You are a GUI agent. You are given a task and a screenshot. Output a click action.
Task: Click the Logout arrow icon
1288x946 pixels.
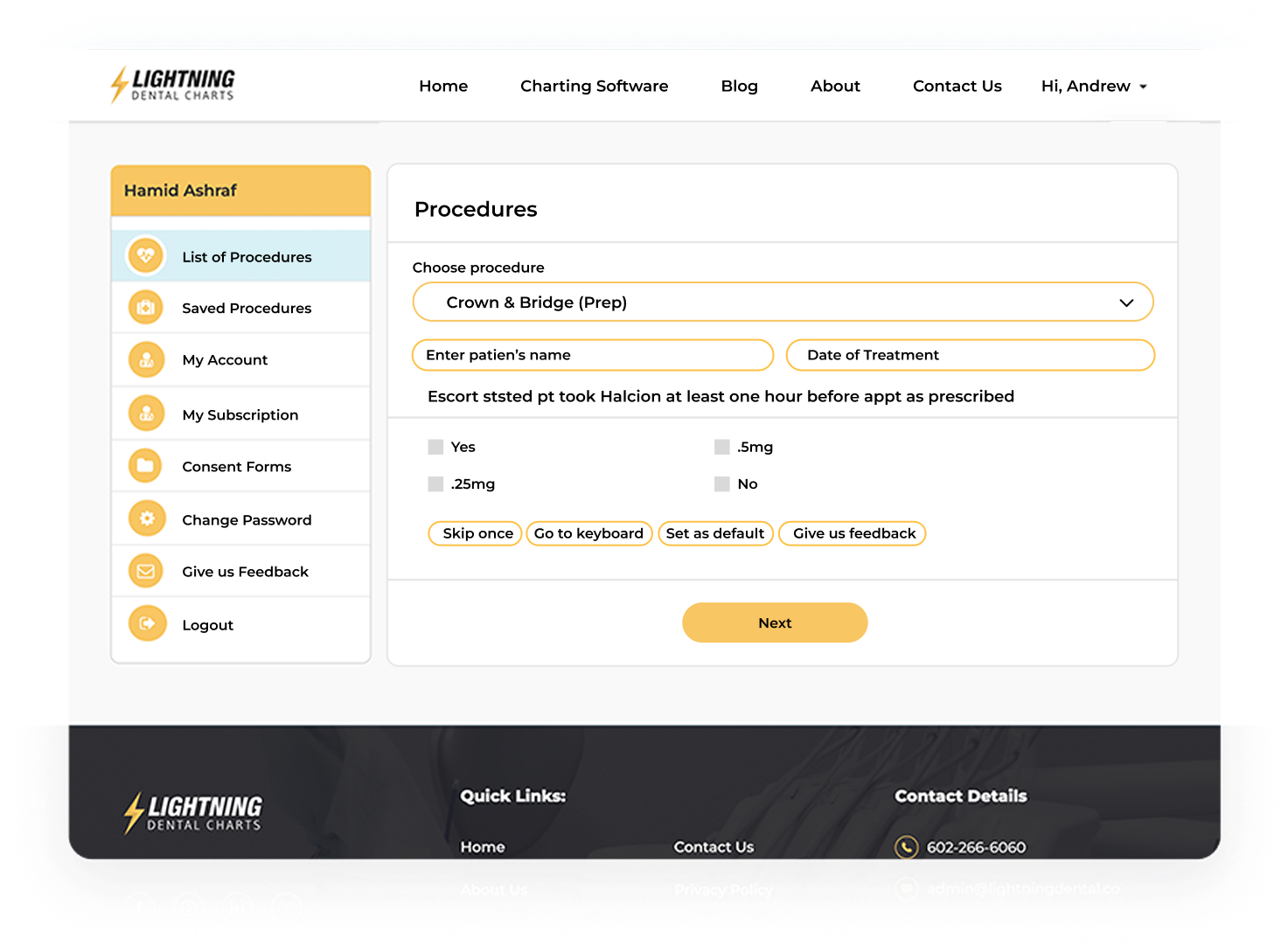pos(146,623)
